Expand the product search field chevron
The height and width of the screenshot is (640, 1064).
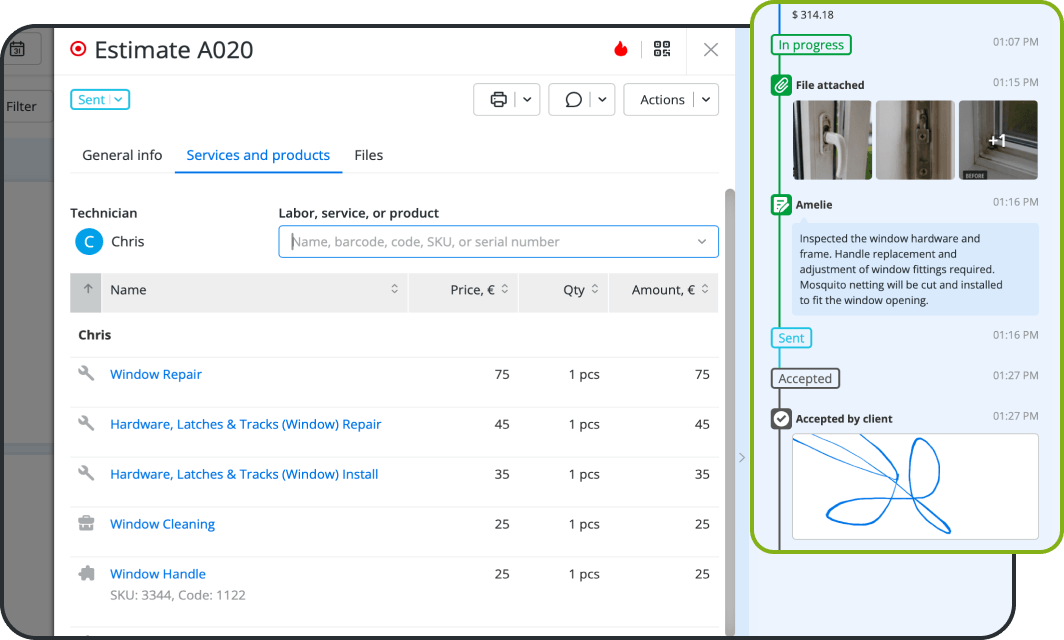pyautogui.click(x=702, y=242)
